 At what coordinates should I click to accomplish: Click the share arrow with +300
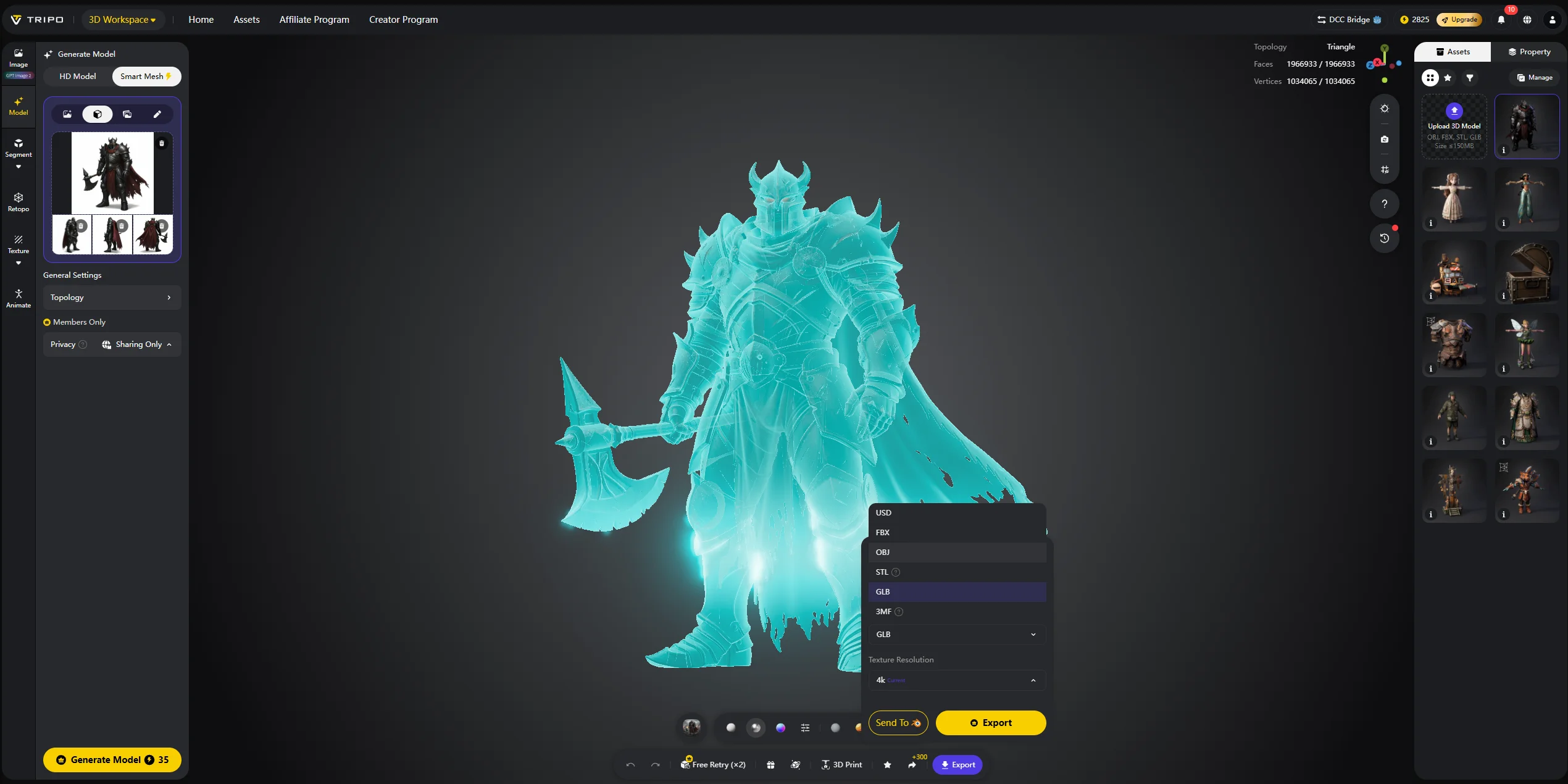[x=912, y=765]
